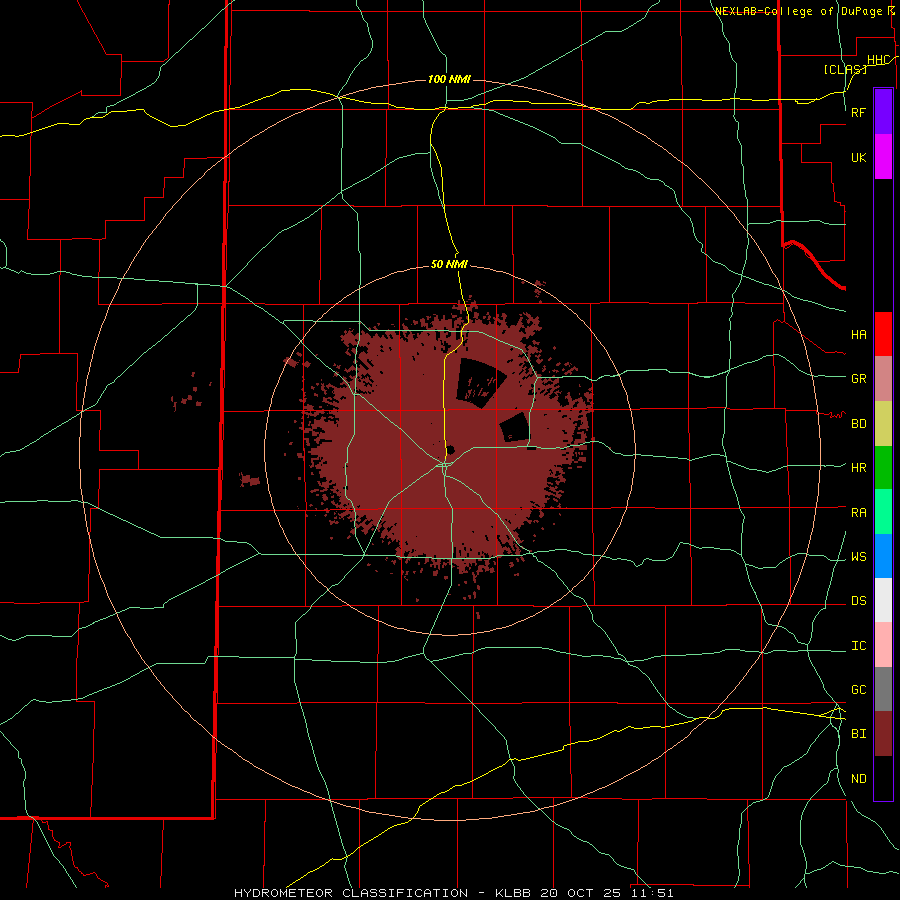Click the "RF" legend label
This screenshot has width=900, height=900.
tap(859, 112)
